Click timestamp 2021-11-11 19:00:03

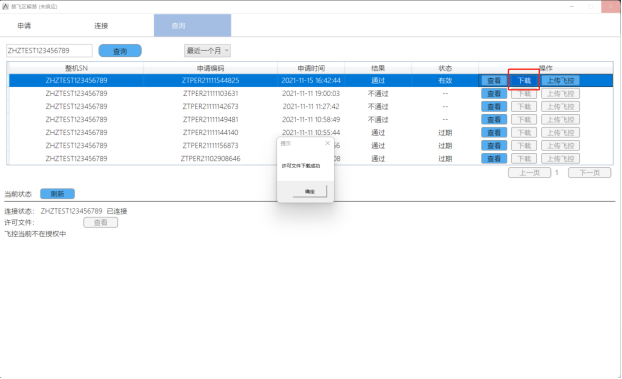311,94
